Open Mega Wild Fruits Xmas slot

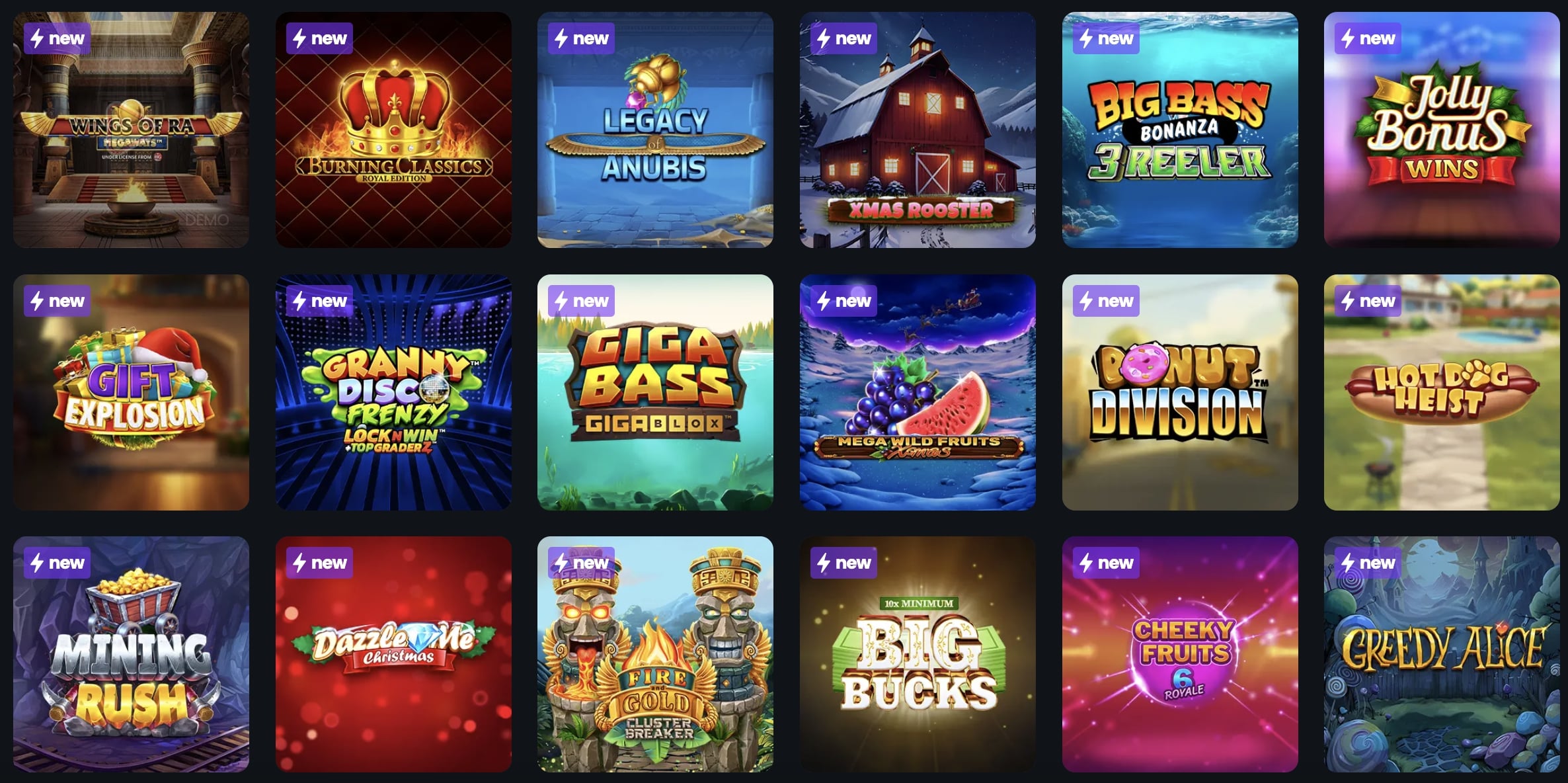pyautogui.click(x=918, y=392)
